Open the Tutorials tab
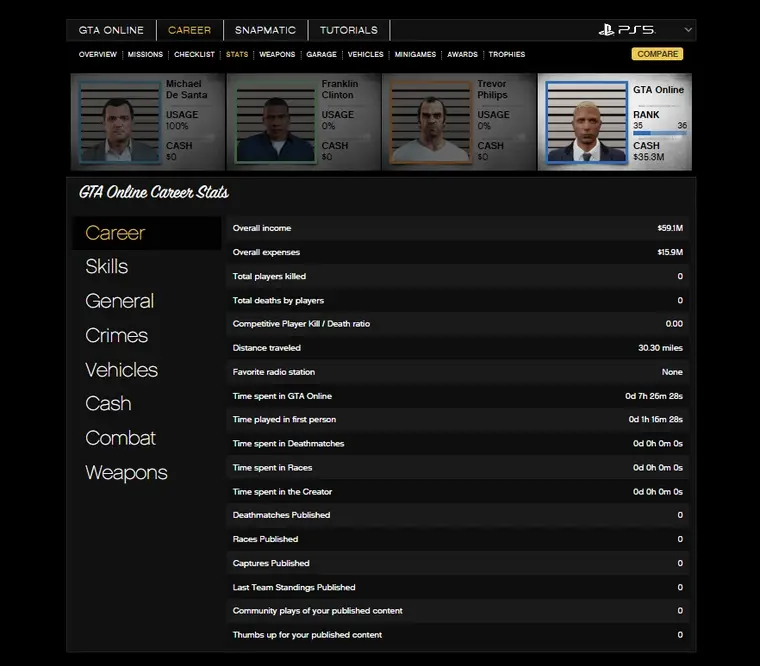 349,30
